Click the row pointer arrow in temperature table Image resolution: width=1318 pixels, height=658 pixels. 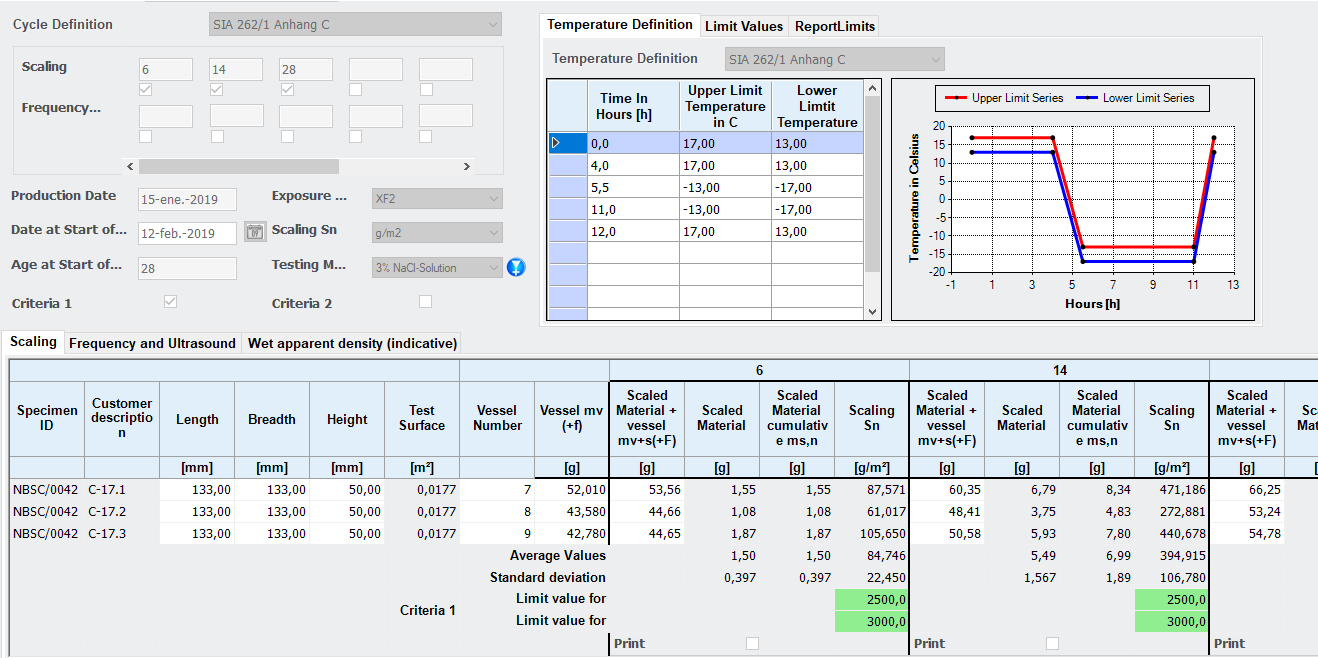pos(557,143)
